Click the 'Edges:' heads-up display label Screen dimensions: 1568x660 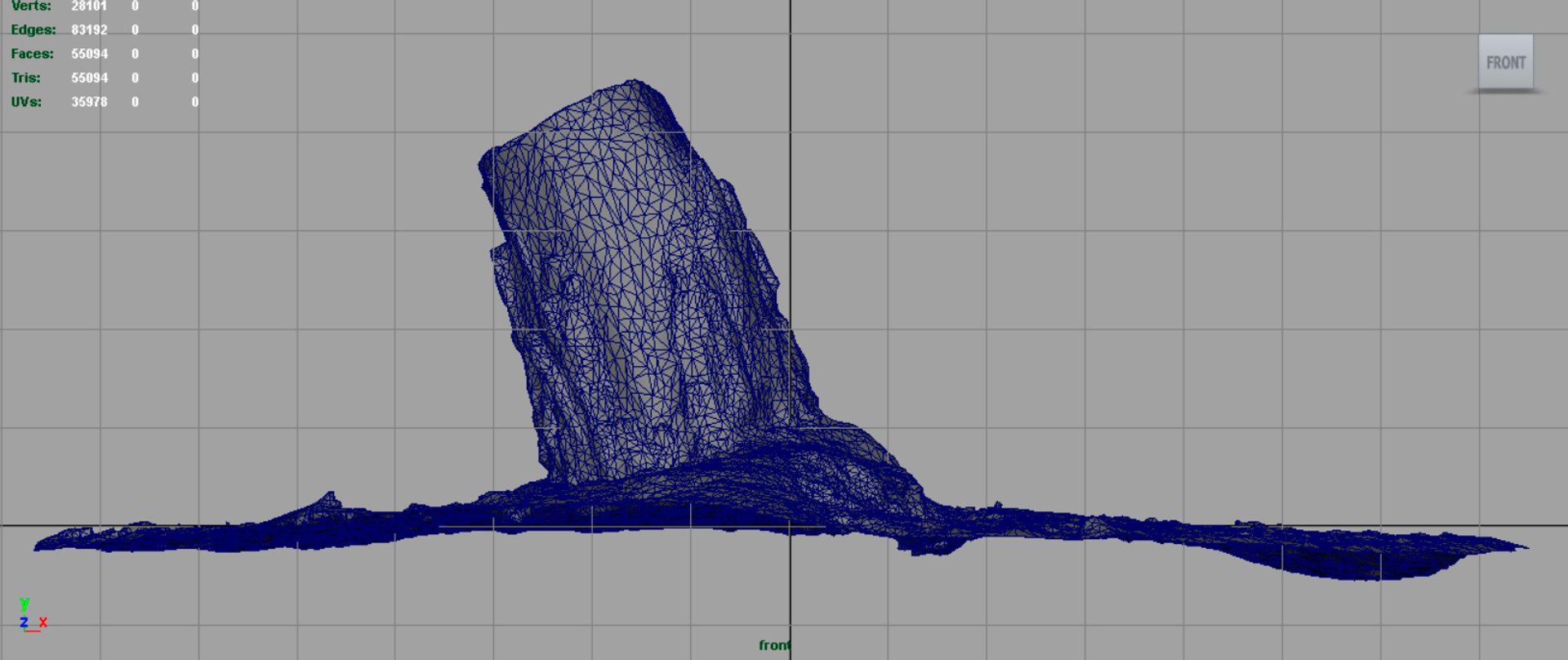(33, 29)
